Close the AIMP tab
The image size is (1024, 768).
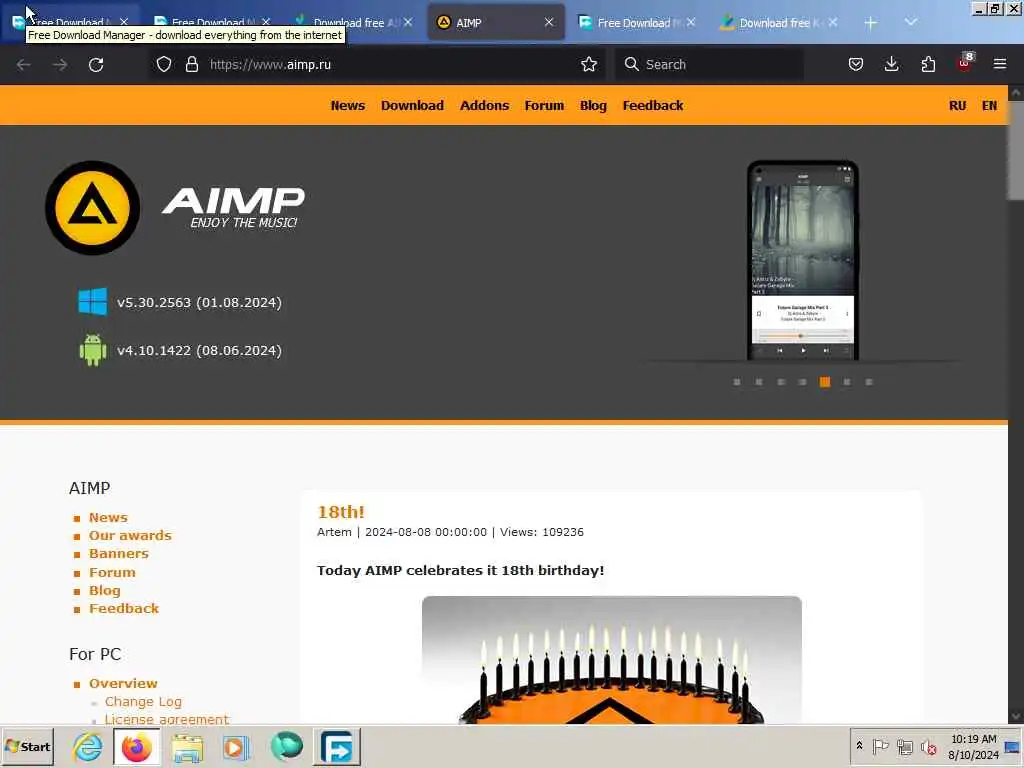(x=549, y=23)
